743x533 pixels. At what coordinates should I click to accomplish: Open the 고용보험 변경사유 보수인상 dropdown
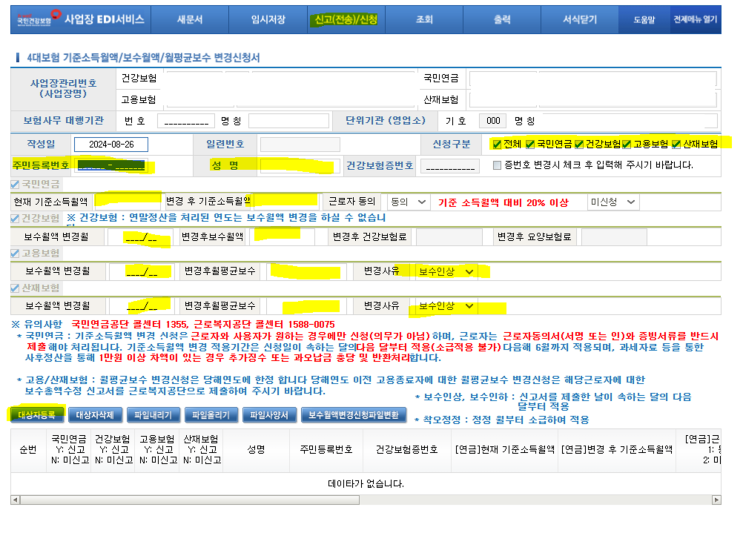click(445, 271)
